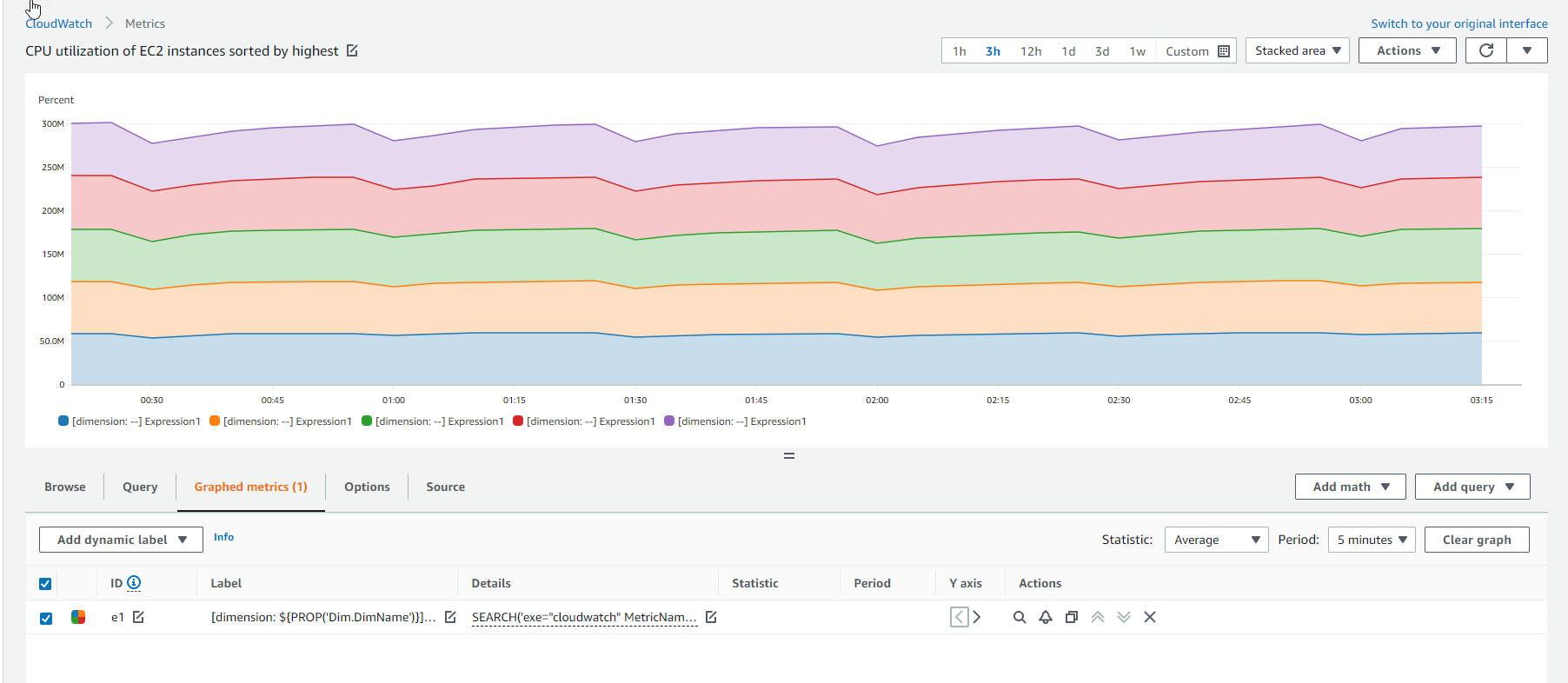
Task: Edit the e1 label with pencil icon
Action: [450, 617]
